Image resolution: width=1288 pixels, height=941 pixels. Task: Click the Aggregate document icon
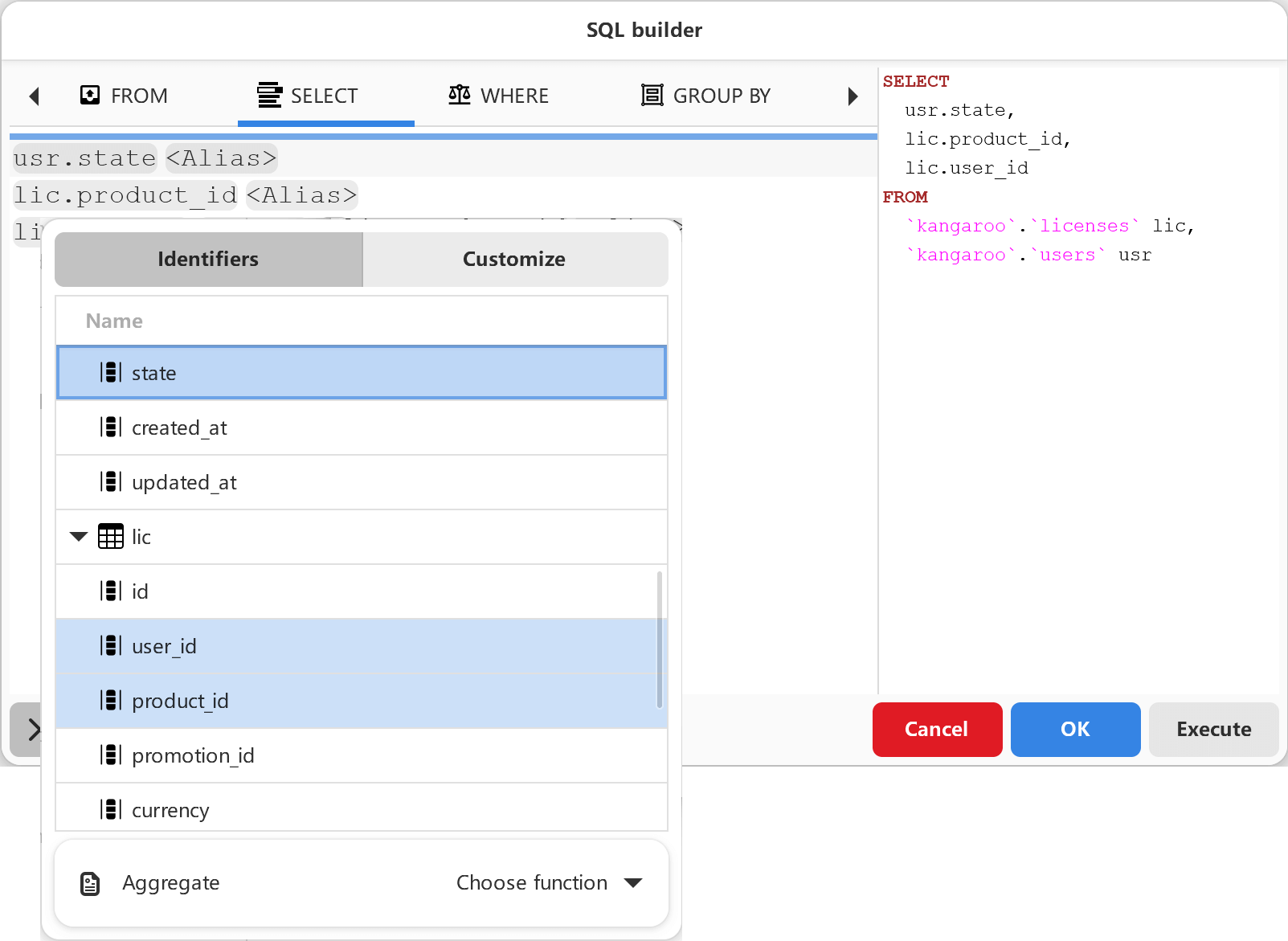[x=88, y=882]
